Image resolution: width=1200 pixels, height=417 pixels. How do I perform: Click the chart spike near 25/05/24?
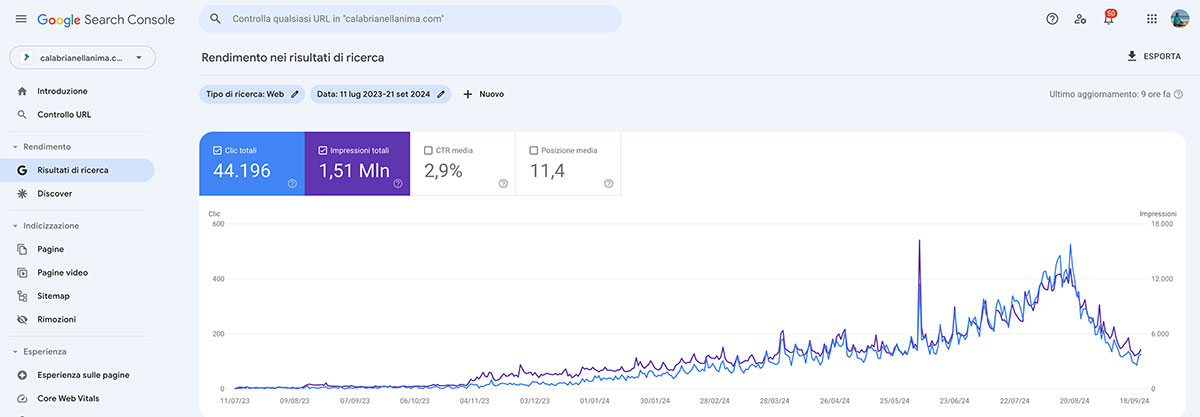pyautogui.click(x=919, y=243)
